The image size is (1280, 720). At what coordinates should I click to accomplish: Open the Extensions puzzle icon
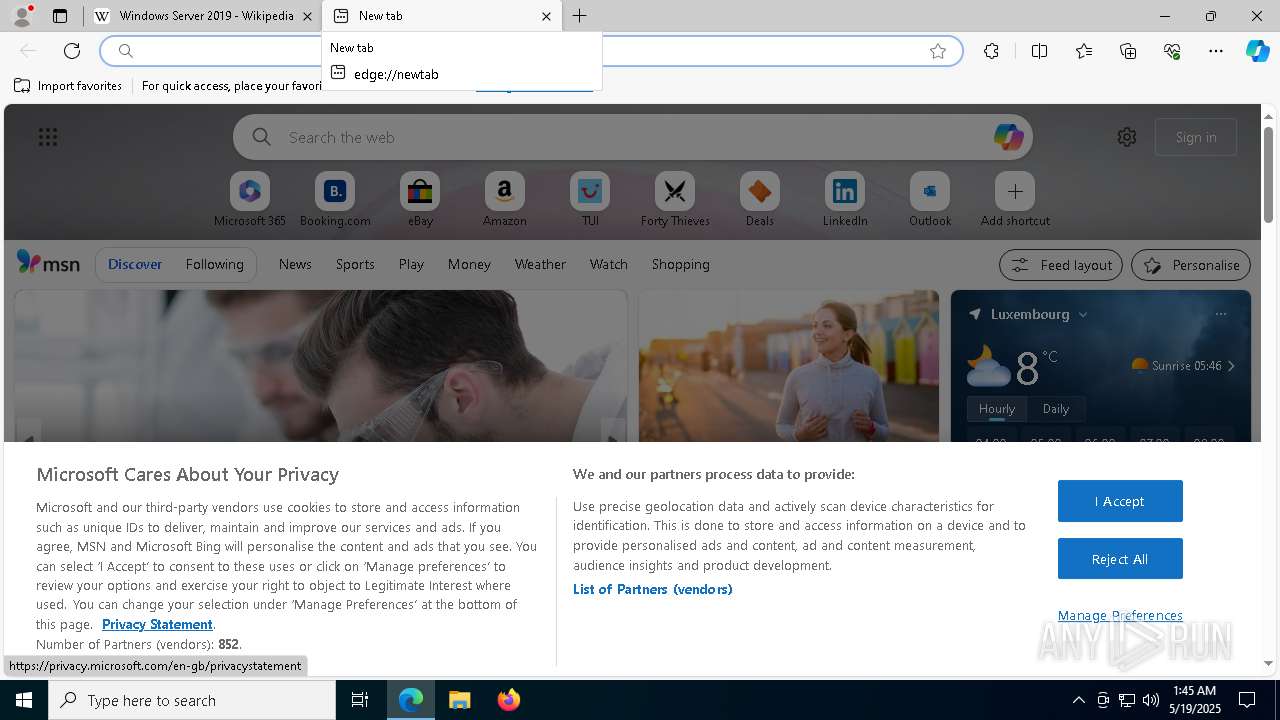click(x=991, y=51)
